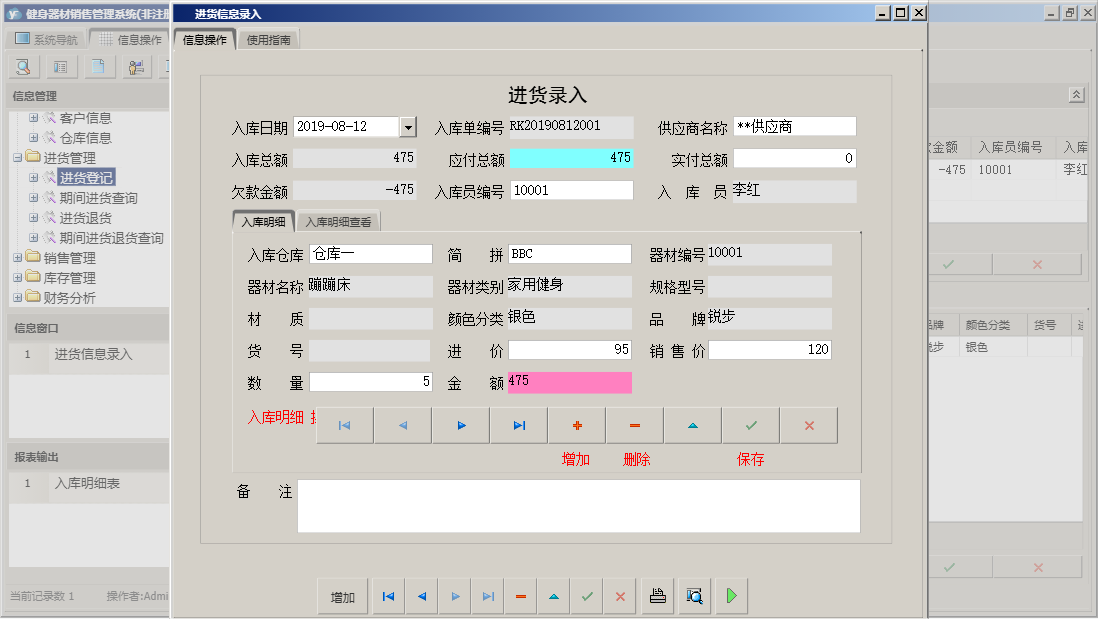Save the detail record with the green checkmark icon
1098x624 pixels.
pyautogui.click(x=750, y=424)
